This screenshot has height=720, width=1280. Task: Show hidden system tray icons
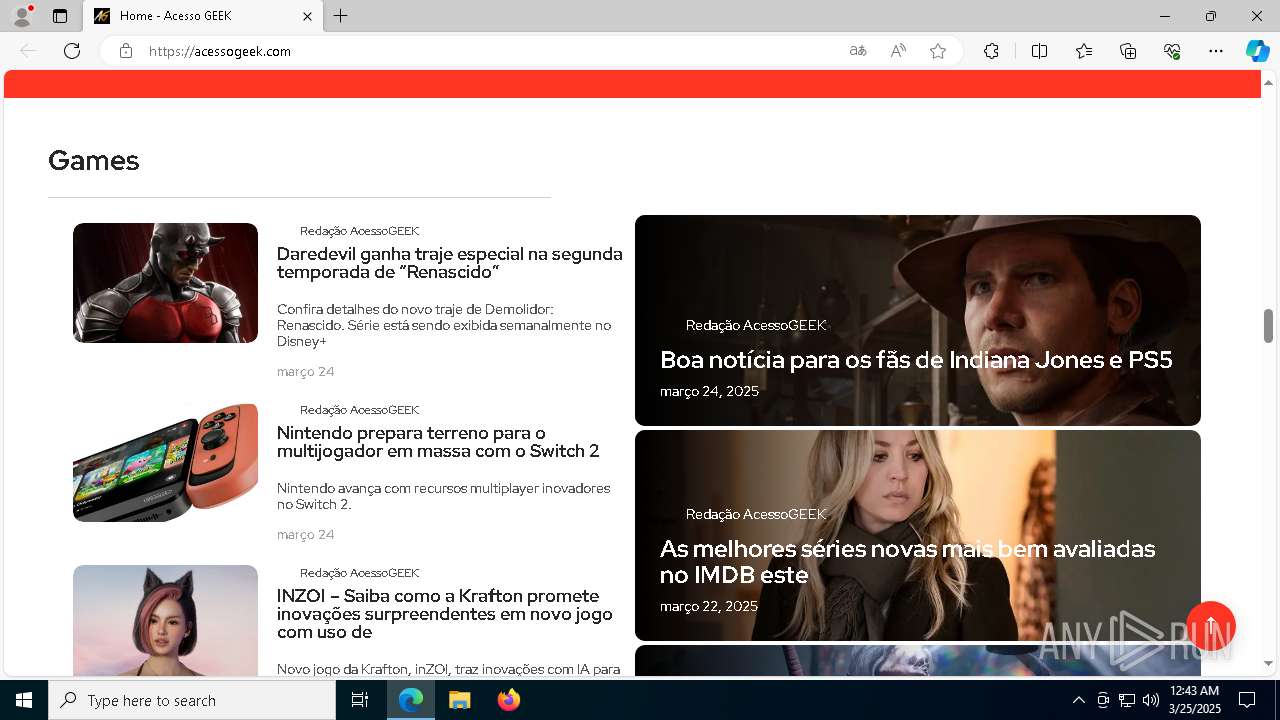(x=1078, y=700)
